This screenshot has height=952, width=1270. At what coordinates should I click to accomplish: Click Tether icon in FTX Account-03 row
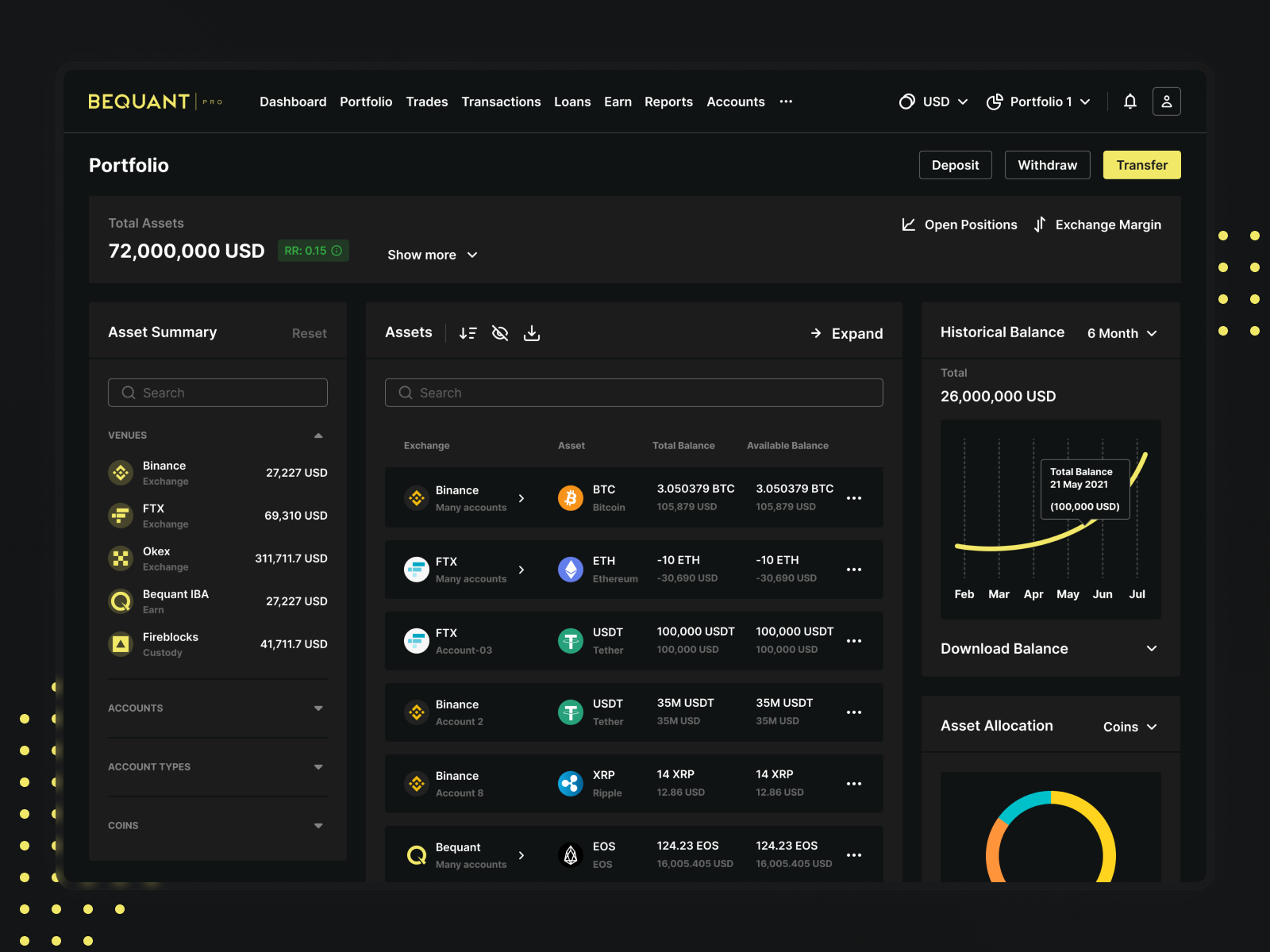click(571, 641)
